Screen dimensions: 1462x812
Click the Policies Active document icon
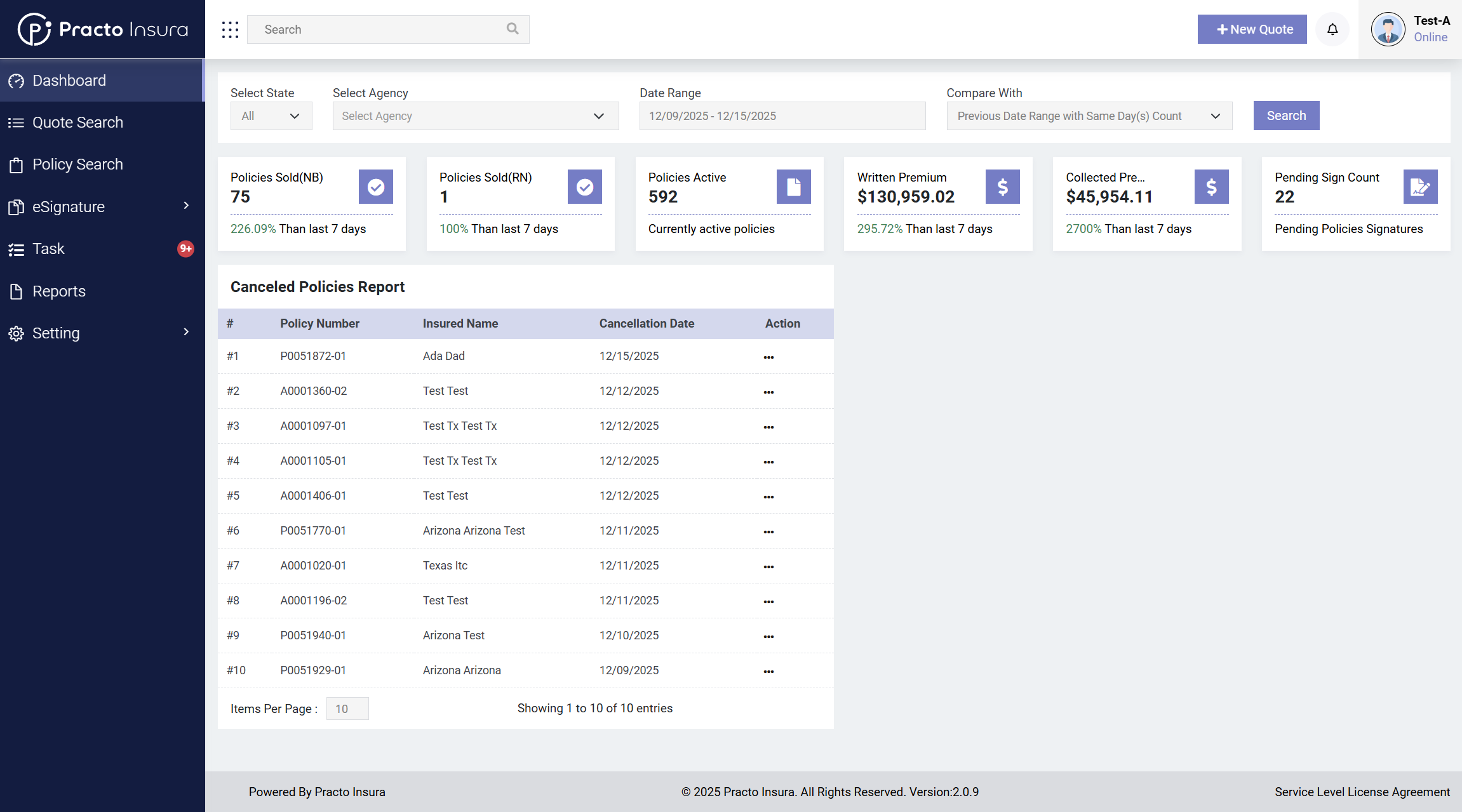coord(793,187)
